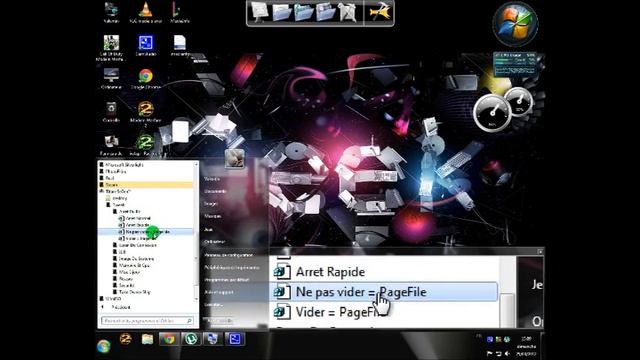Viewport: 640px width, 360px height.
Task: Open Modern Warfare 2 from the taskbar
Action: tap(125, 339)
